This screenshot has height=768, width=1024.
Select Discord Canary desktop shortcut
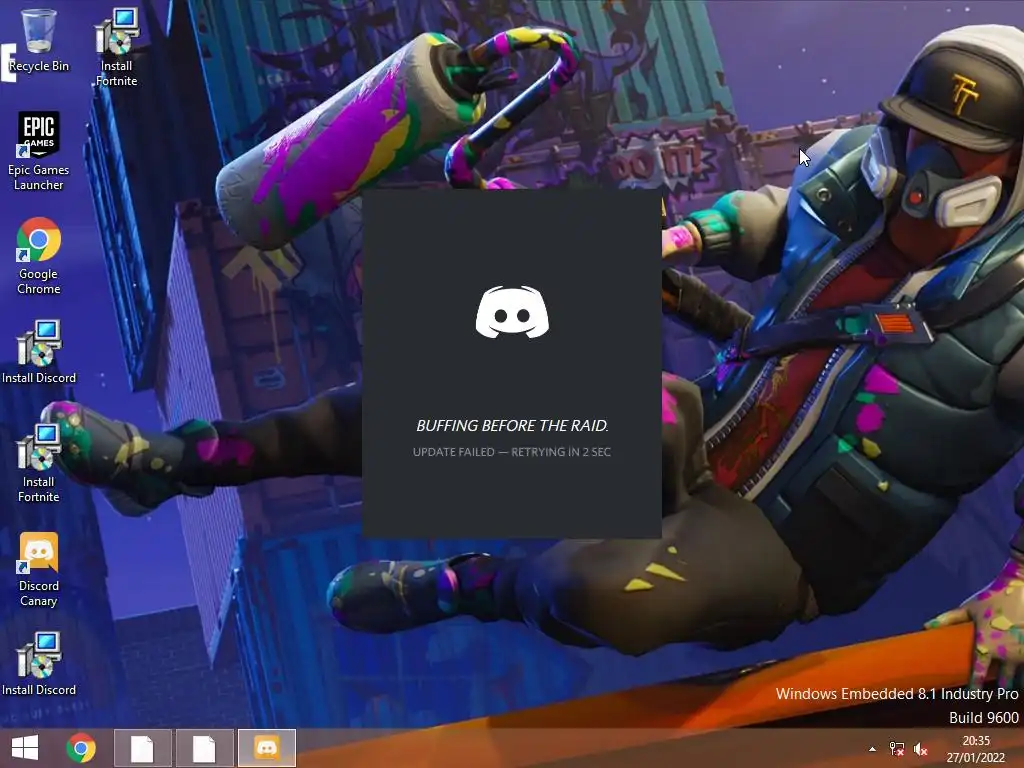[39, 569]
